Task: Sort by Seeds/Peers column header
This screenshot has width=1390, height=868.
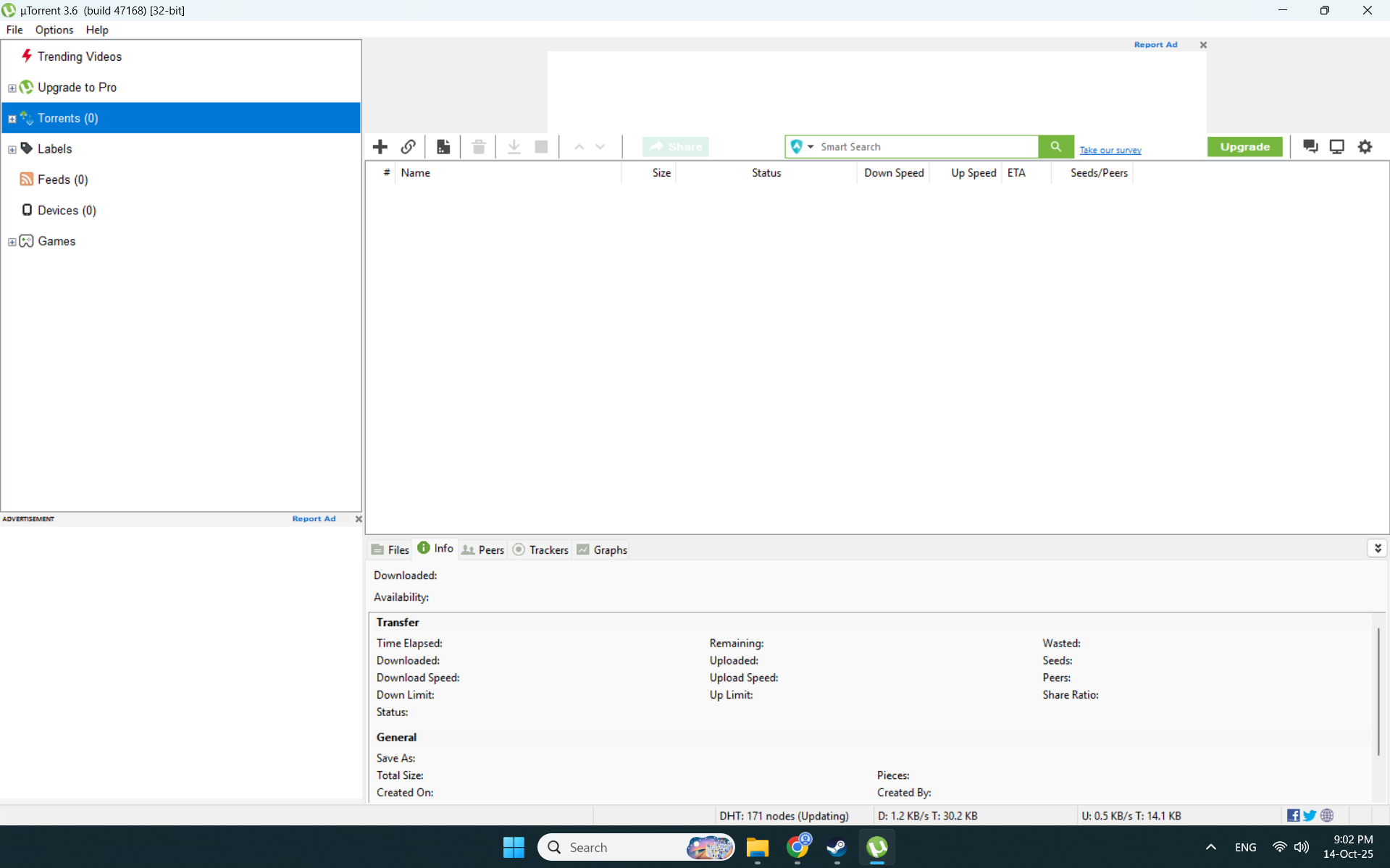Action: point(1092,173)
